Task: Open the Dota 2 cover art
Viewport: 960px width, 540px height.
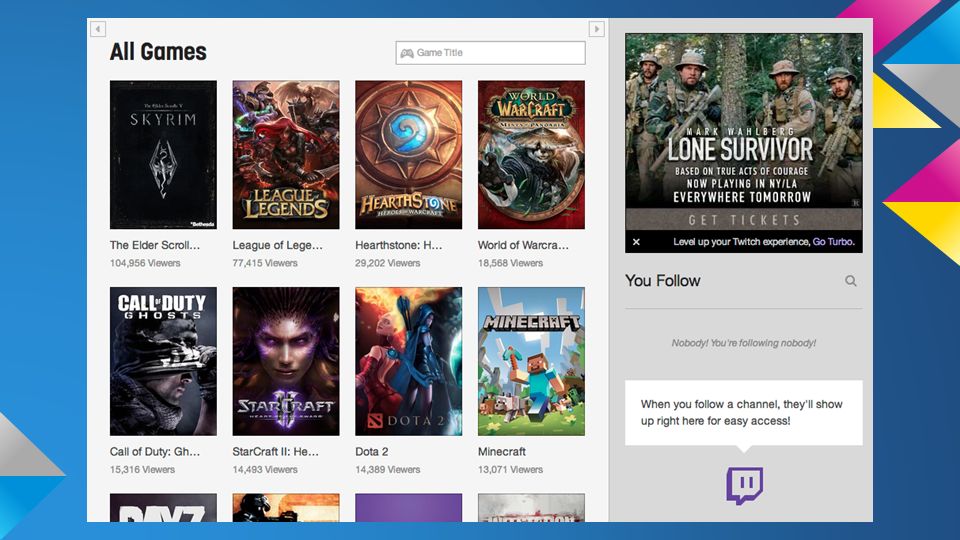Action: (408, 361)
